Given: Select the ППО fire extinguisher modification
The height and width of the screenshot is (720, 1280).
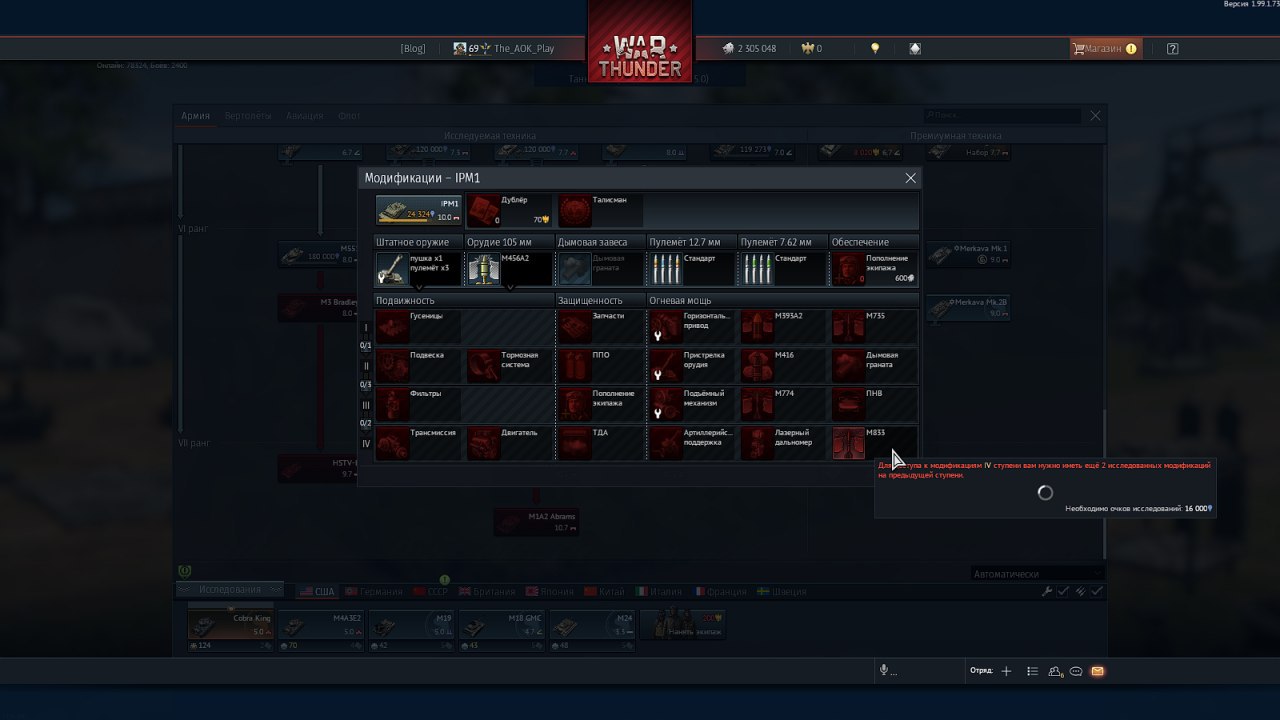Looking at the screenshot, I should [x=601, y=366].
